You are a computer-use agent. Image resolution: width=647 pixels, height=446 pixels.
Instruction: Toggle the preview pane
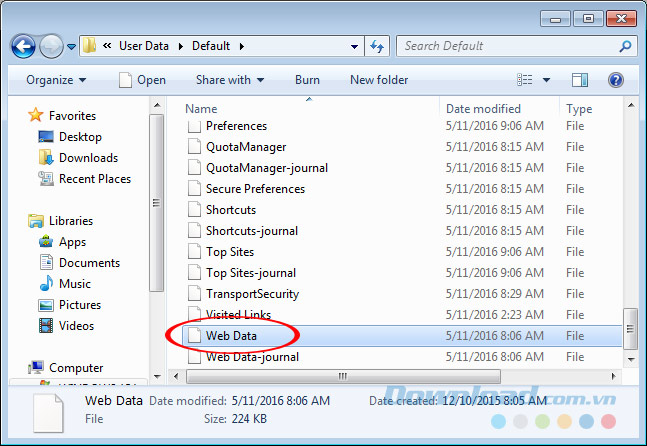pyautogui.click(x=579, y=80)
